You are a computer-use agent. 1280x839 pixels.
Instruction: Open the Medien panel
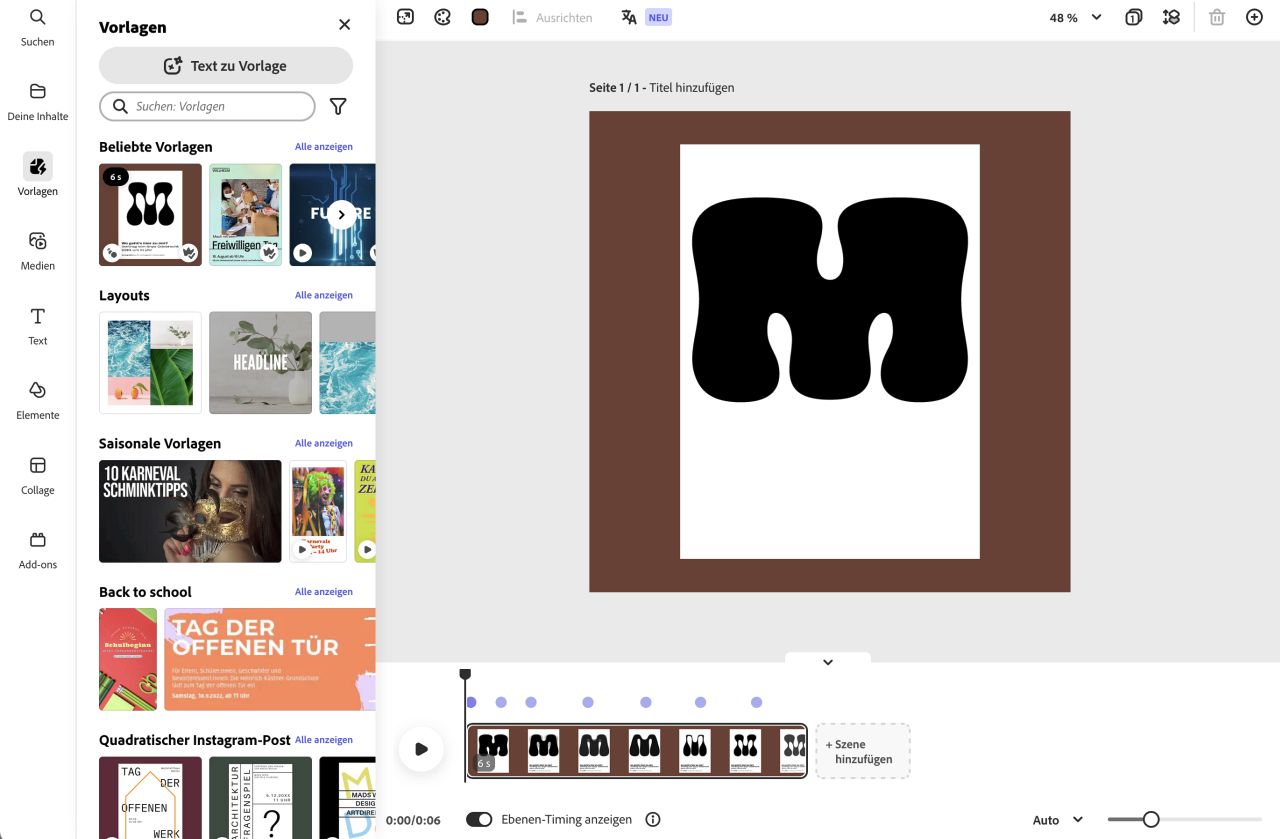coord(37,250)
